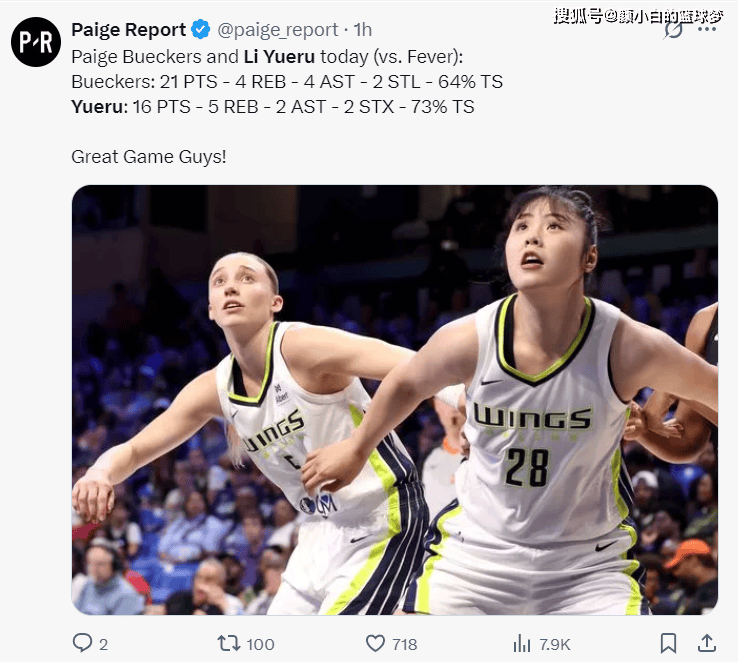The width and height of the screenshot is (738, 662).
Task: Click the repost arrows icon
Action: click(x=229, y=643)
